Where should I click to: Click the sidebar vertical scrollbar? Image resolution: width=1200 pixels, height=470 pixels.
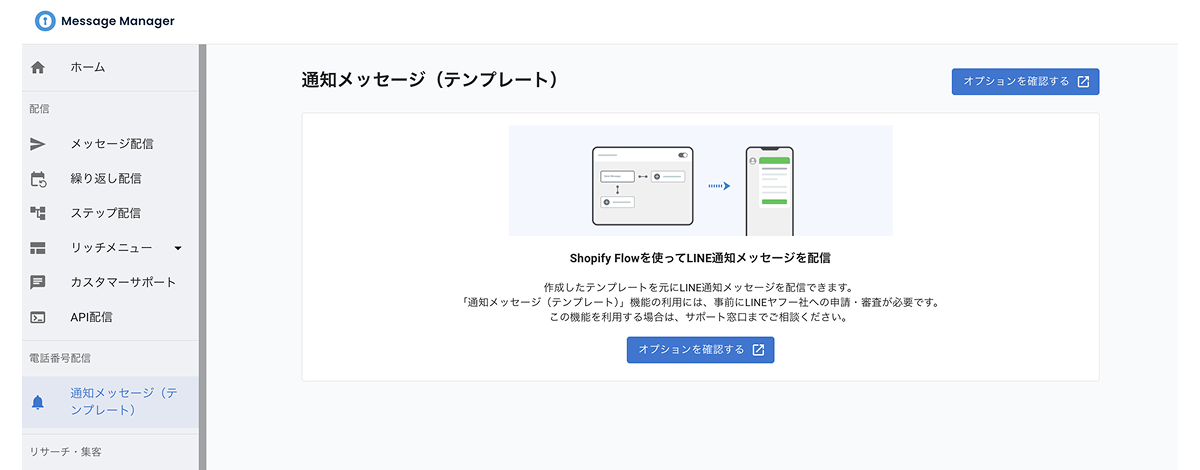point(202,257)
